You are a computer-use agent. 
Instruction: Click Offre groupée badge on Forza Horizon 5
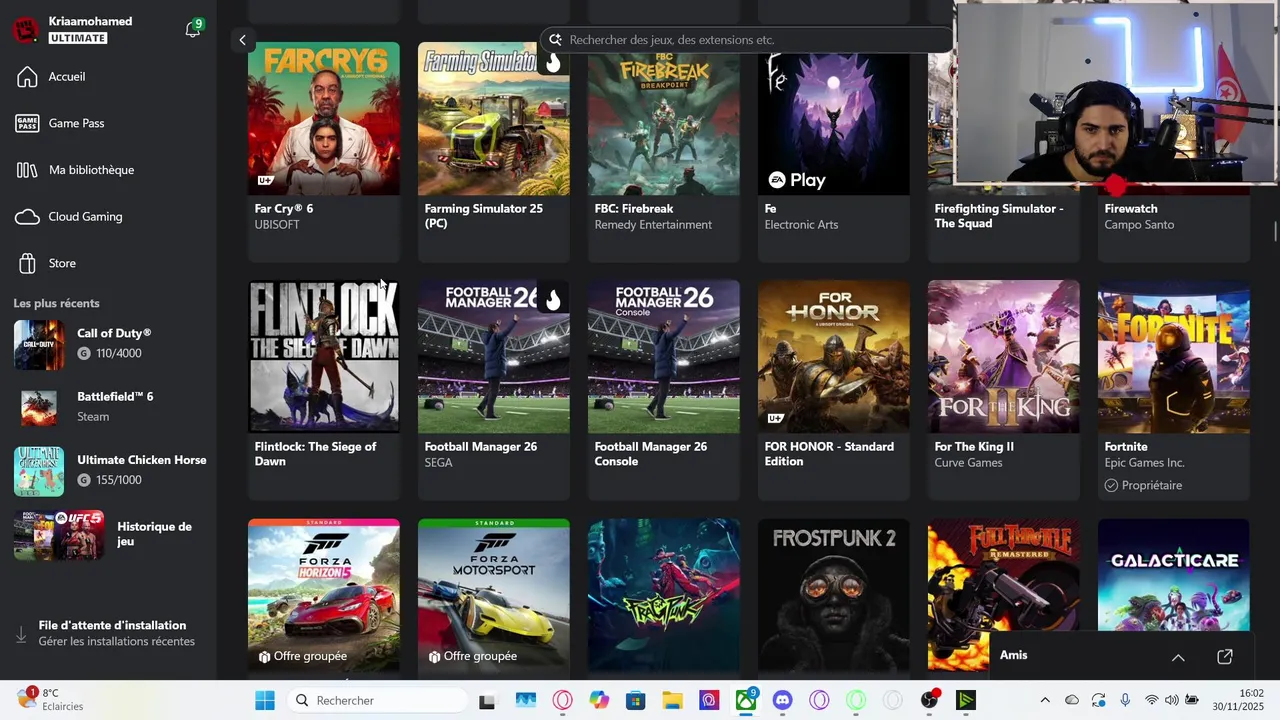pyautogui.click(x=303, y=656)
